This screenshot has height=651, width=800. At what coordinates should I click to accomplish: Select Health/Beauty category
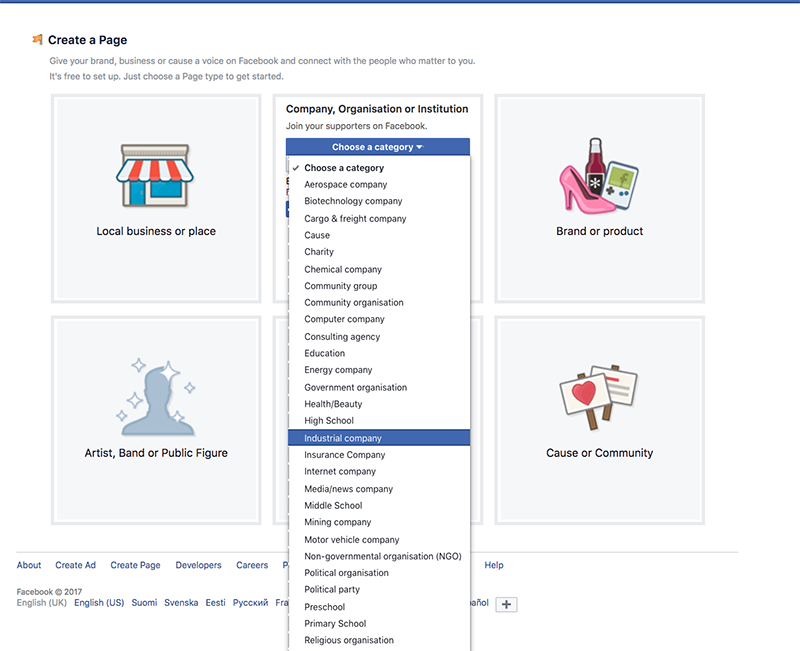379,404
